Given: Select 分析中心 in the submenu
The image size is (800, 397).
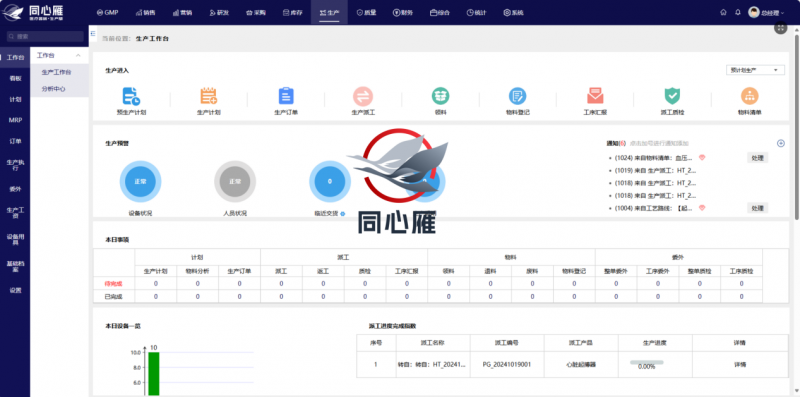Looking at the screenshot, I should pos(54,89).
